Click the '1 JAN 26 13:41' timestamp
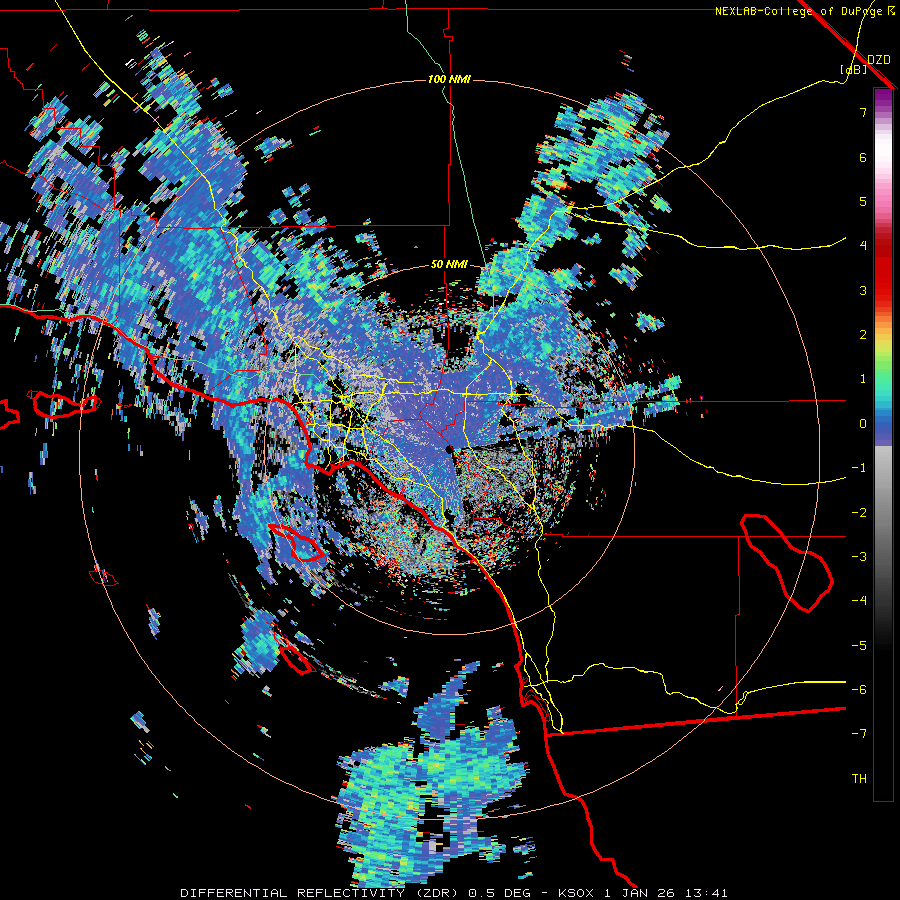This screenshot has height=900, width=900. tap(667, 893)
